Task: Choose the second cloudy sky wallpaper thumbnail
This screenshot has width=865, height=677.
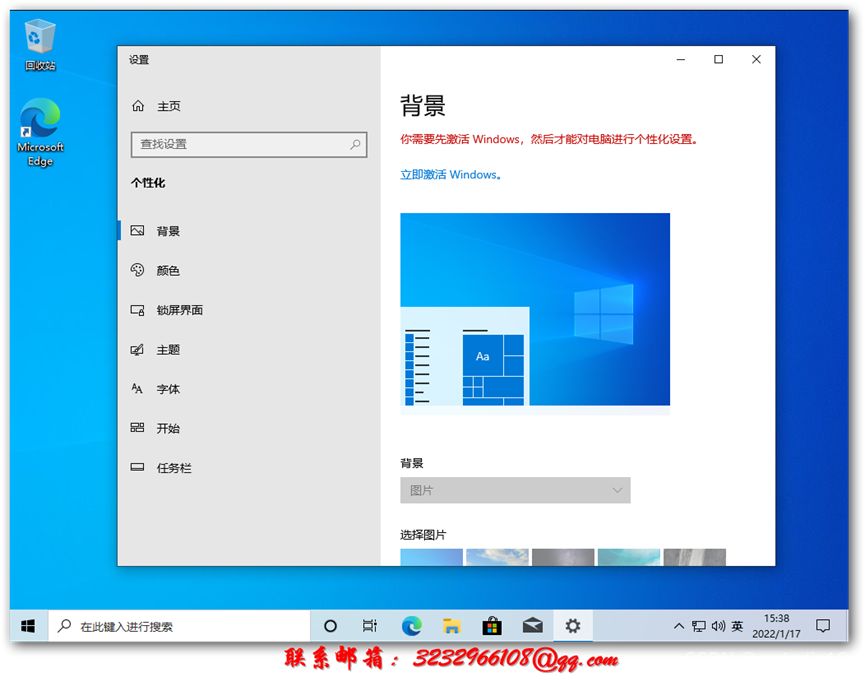Action: (497, 557)
